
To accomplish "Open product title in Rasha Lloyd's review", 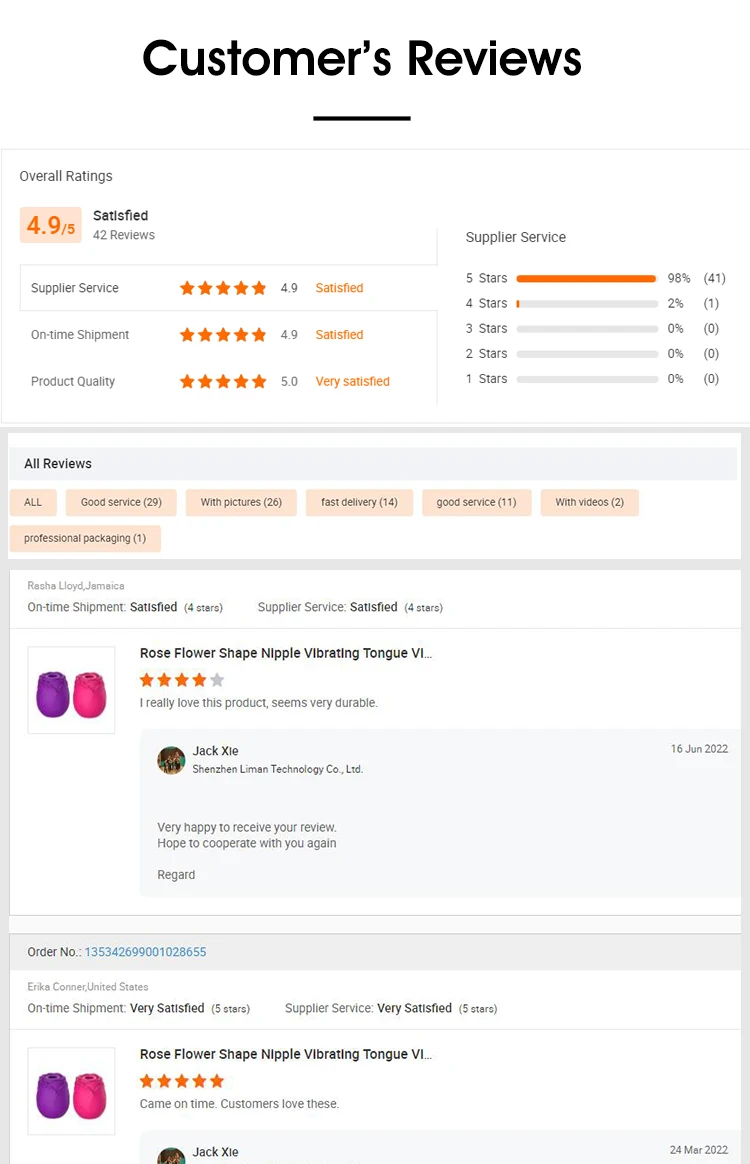I will pos(286,653).
